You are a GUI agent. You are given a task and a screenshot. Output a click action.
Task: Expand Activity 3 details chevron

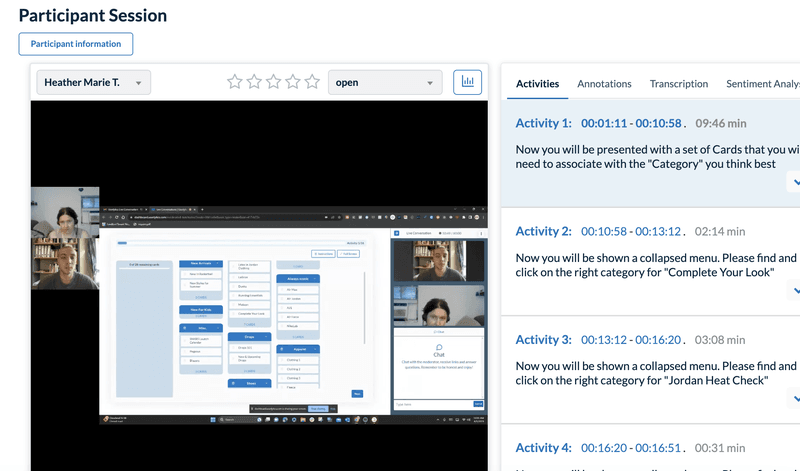pyautogui.click(x=795, y=398)
